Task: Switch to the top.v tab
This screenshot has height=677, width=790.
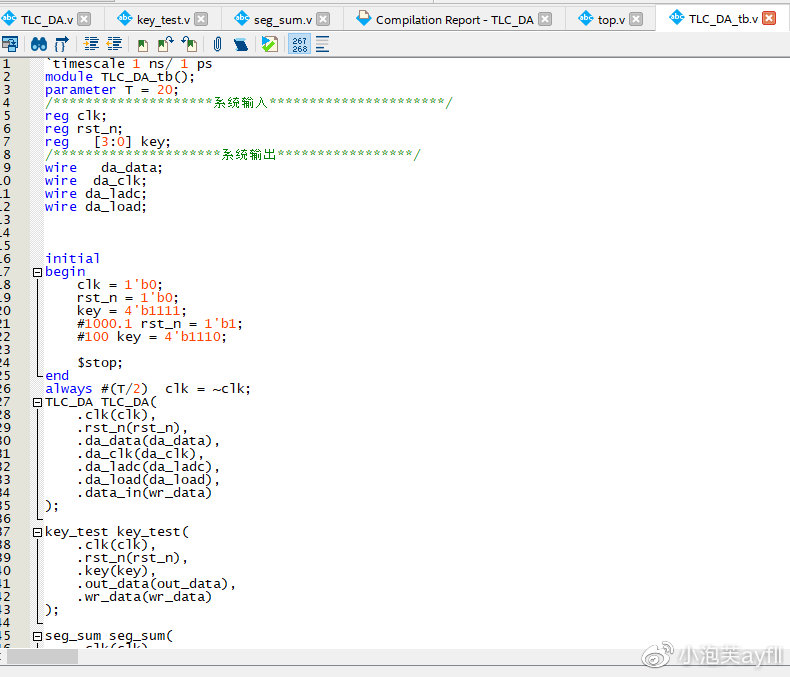Action: (611, 20)
